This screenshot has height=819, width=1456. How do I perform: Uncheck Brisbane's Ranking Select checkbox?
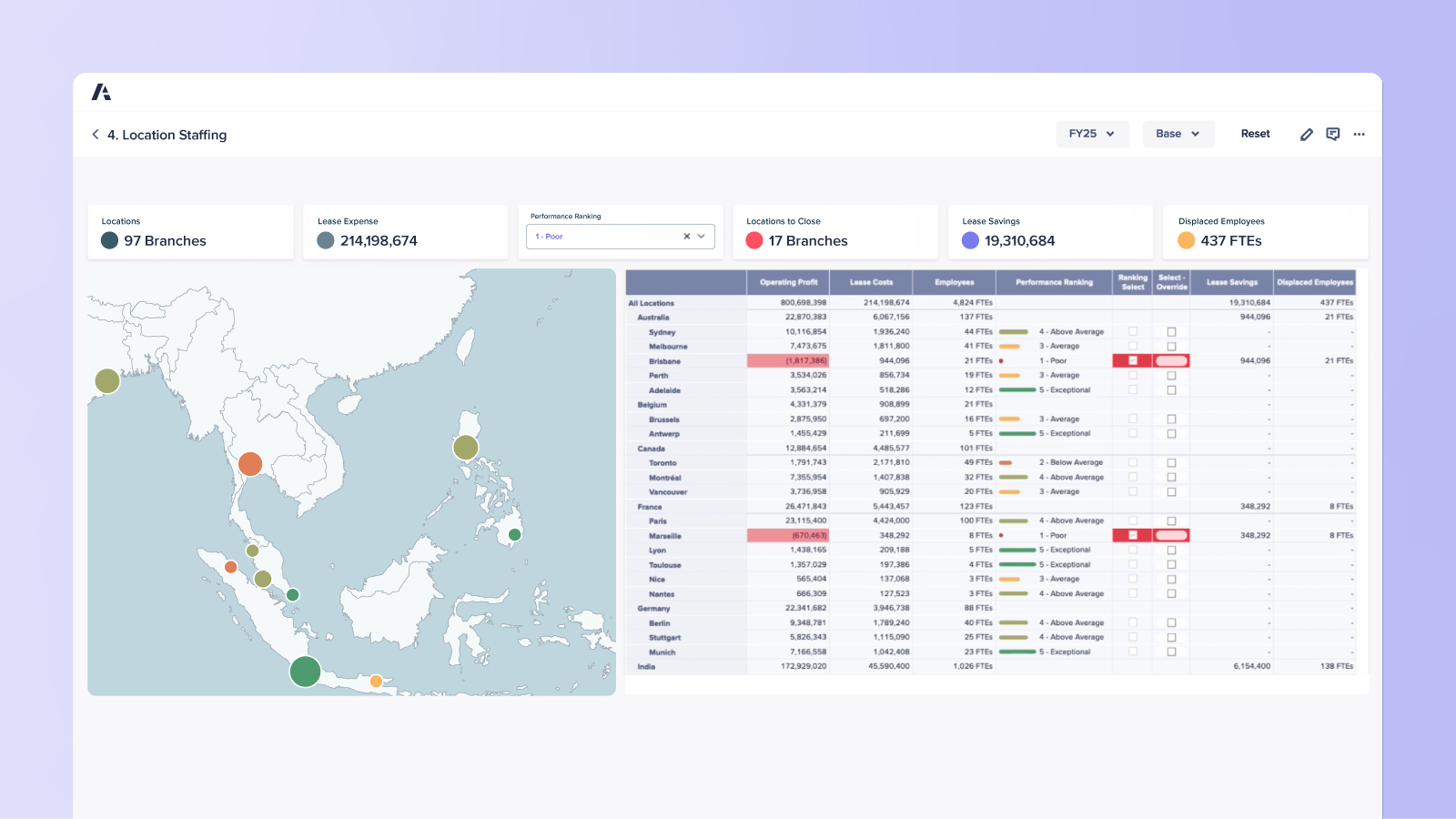tap(1132, 360)
